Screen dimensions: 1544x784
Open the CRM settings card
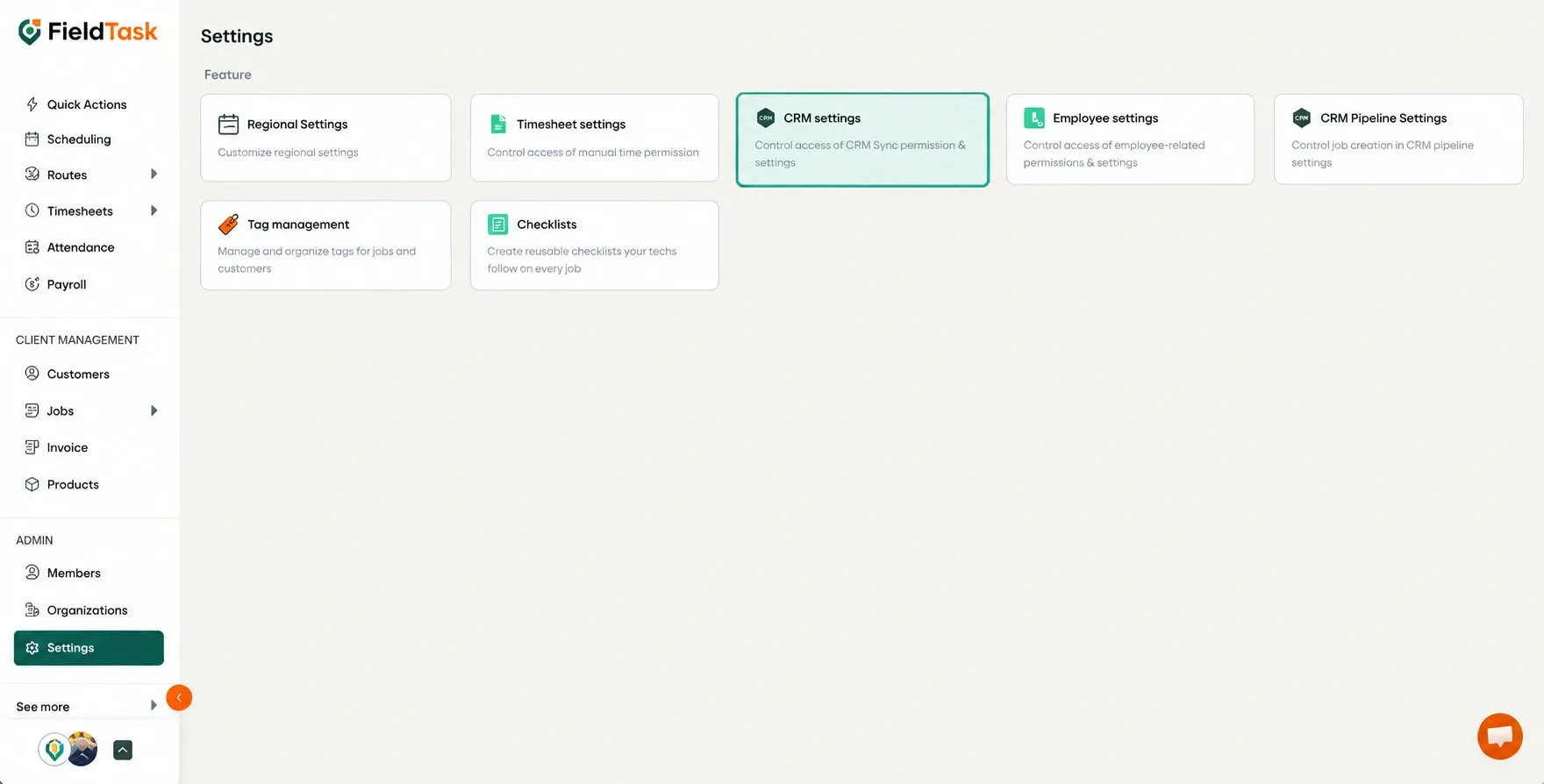862,139
